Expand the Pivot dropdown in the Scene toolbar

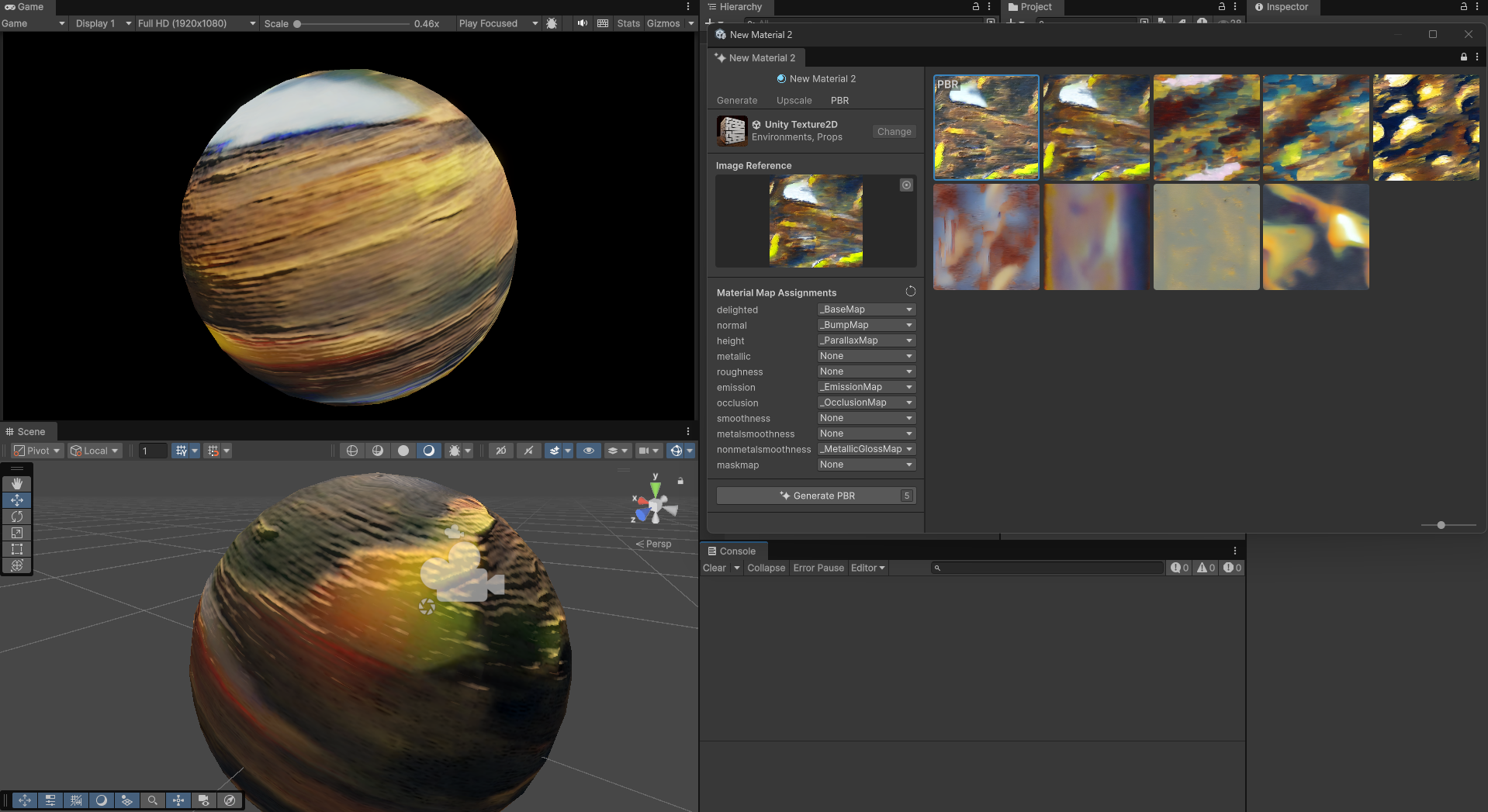coord(36,451)
